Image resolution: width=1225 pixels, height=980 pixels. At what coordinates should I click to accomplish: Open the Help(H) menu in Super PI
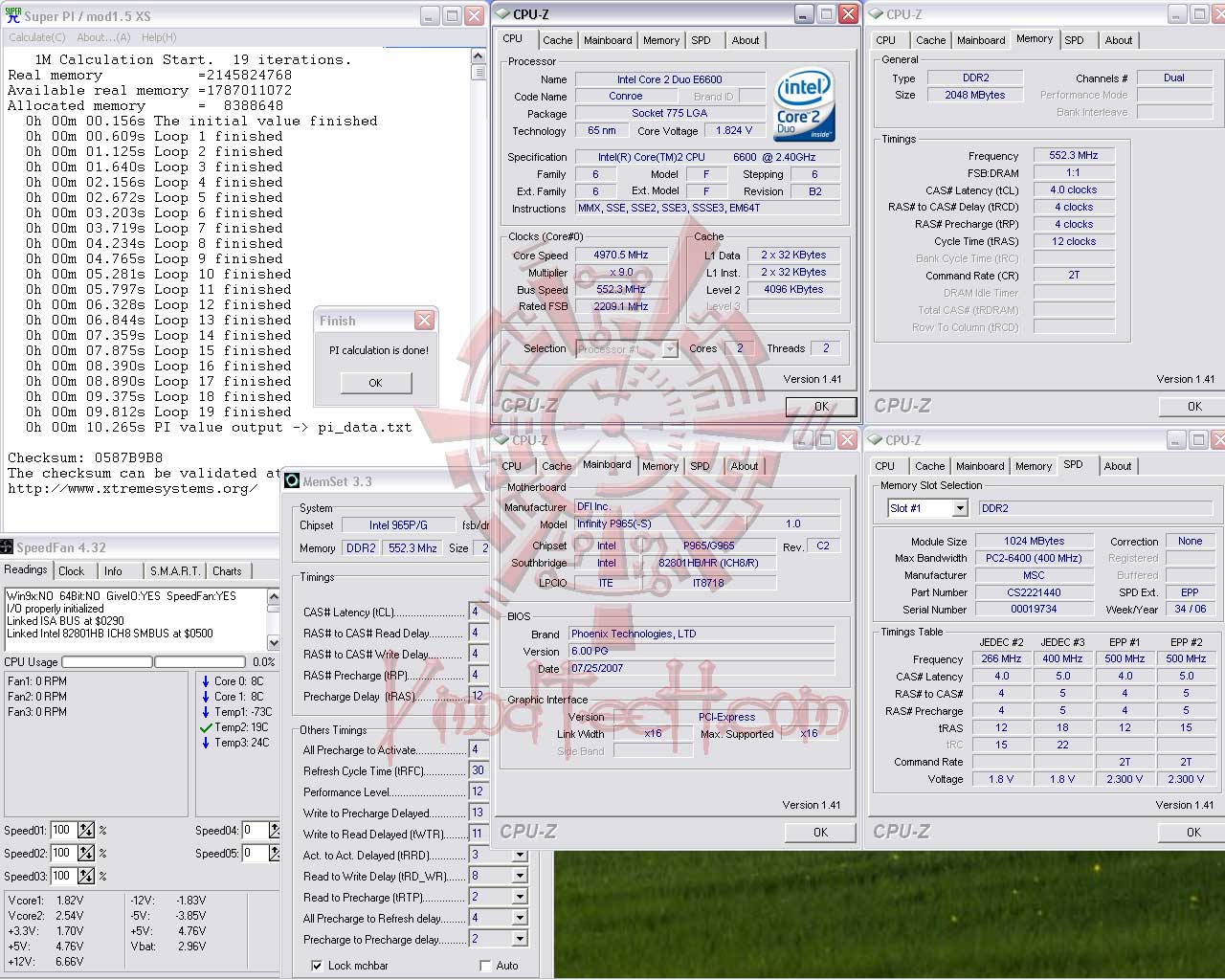tap(159, 37)
